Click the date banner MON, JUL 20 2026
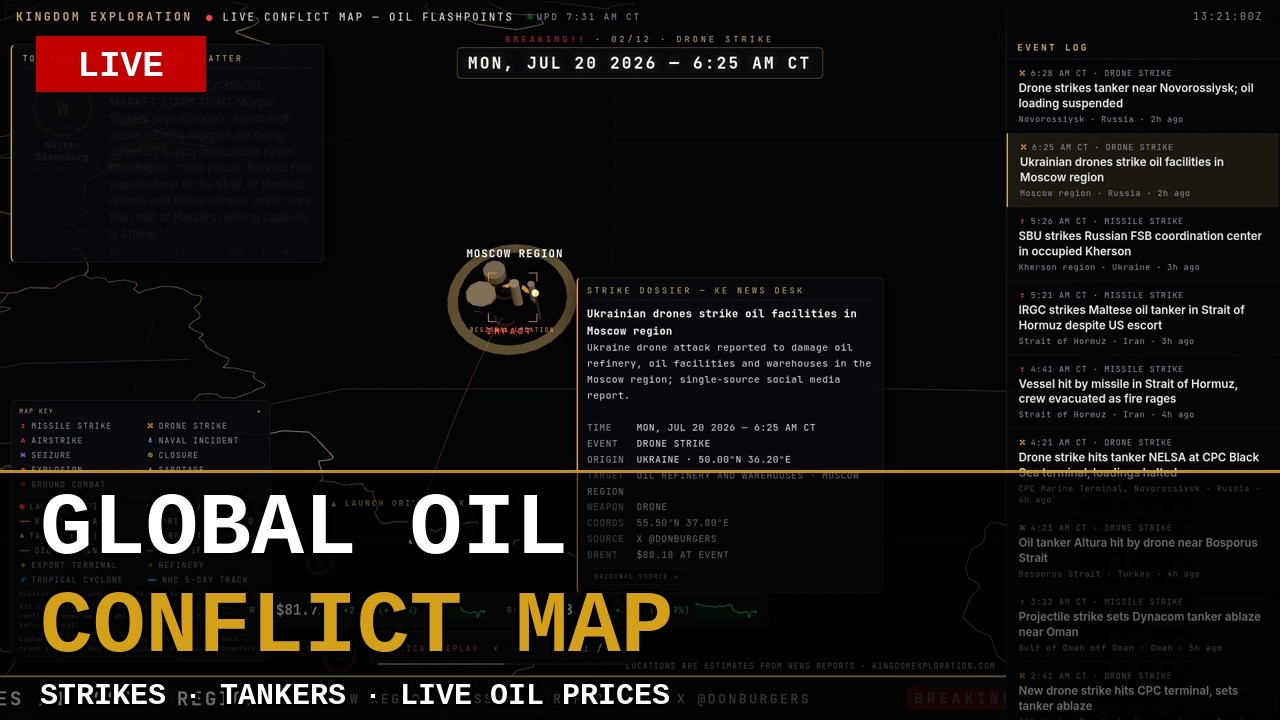This screenshot has height=720, width=1280. pos(639,63)
